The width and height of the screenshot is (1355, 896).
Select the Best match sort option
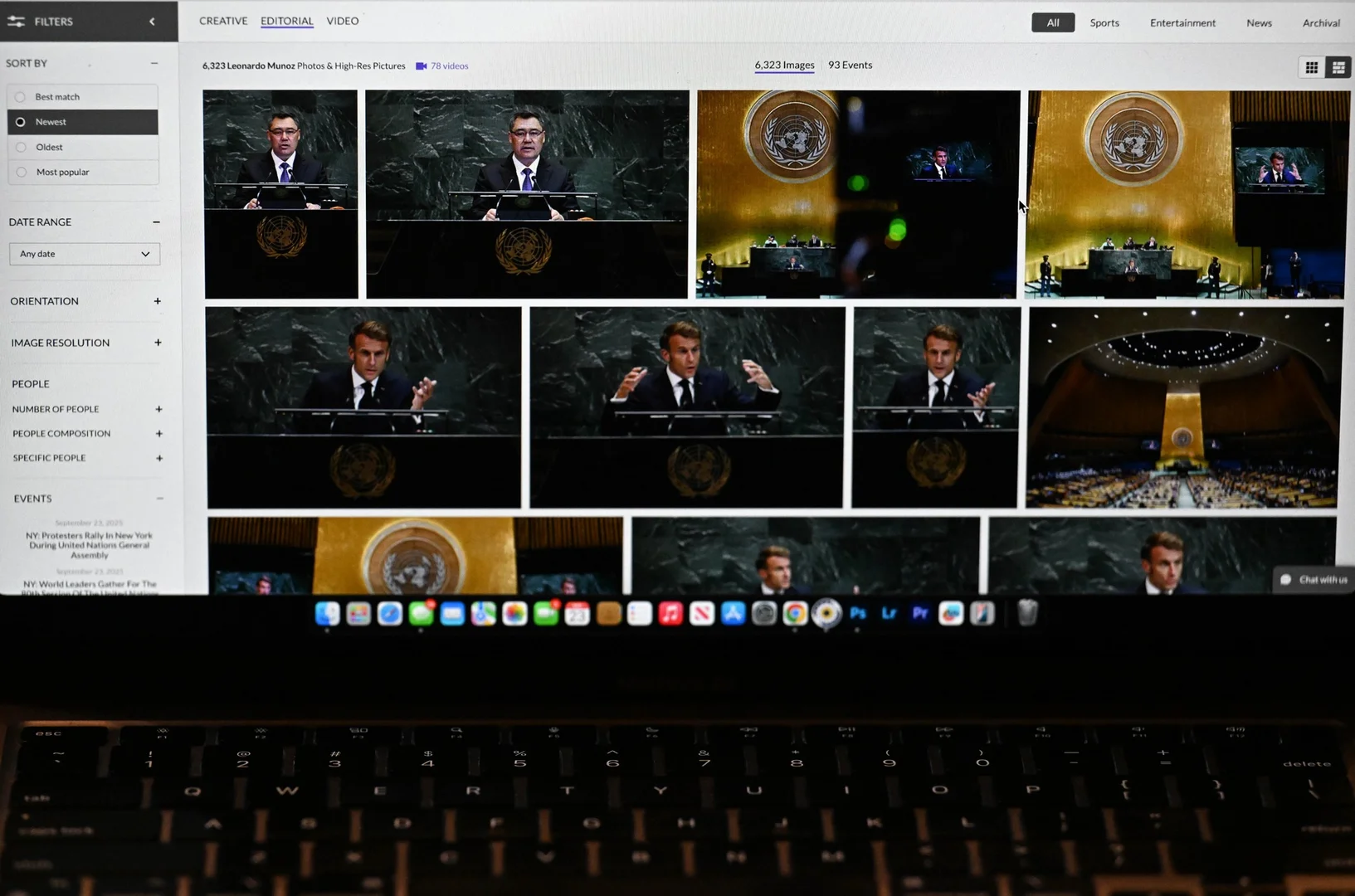click(x=21, y=97)
